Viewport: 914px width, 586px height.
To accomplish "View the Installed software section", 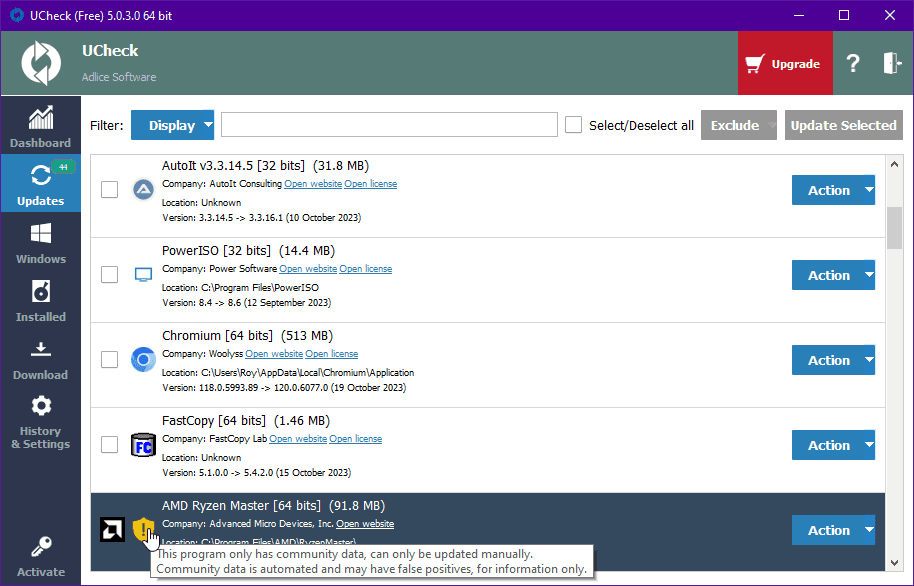I will coord(40,301).
